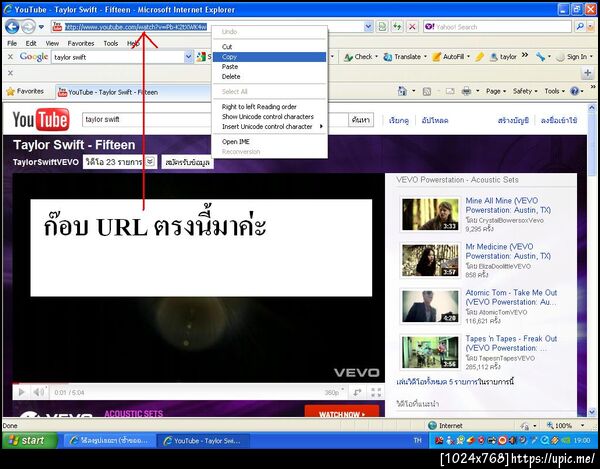Click the Google toolbar search field
Screen dimensions: 600x469
119,57
